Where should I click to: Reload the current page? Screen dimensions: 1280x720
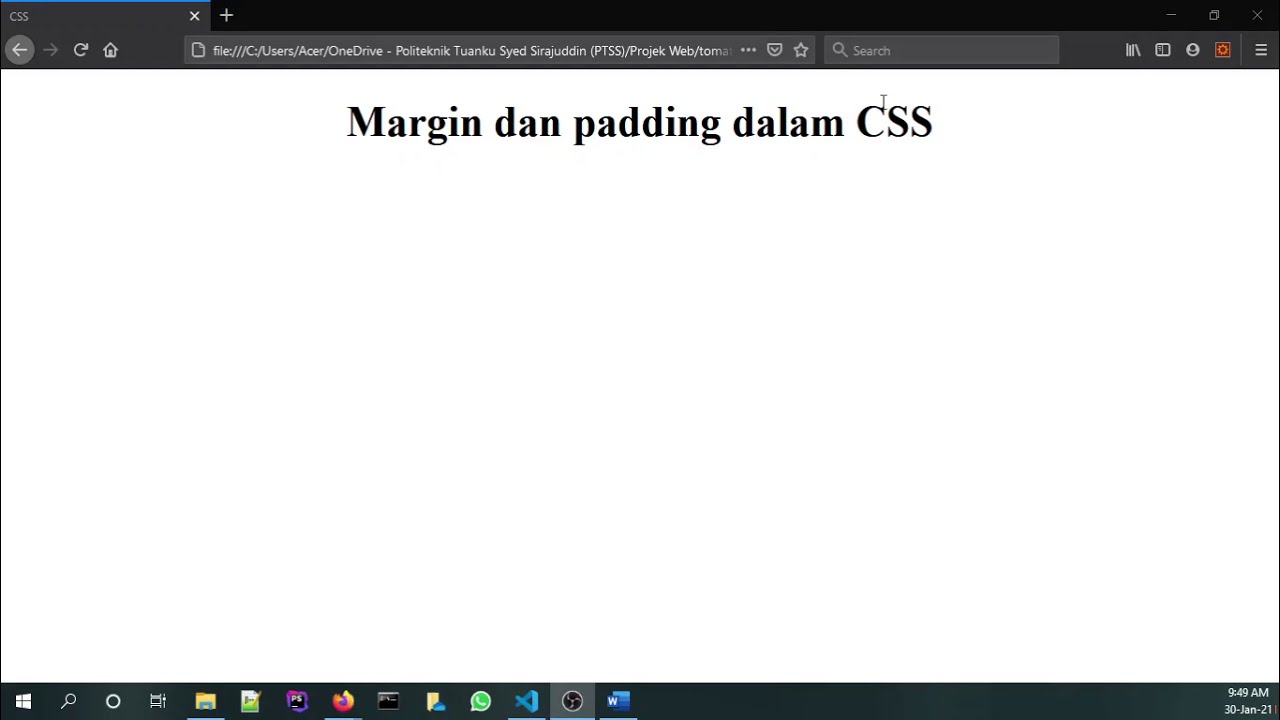coord(81,50)
